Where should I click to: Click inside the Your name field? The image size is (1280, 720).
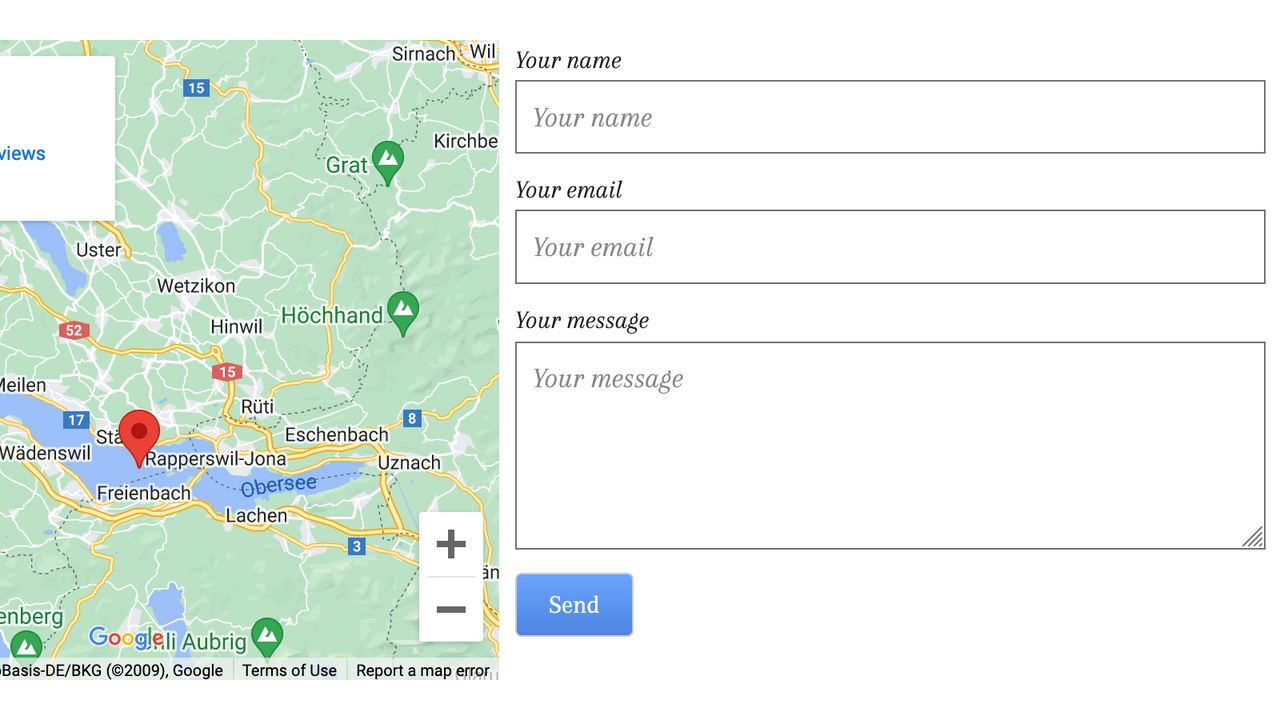click(x=889, y=116)
